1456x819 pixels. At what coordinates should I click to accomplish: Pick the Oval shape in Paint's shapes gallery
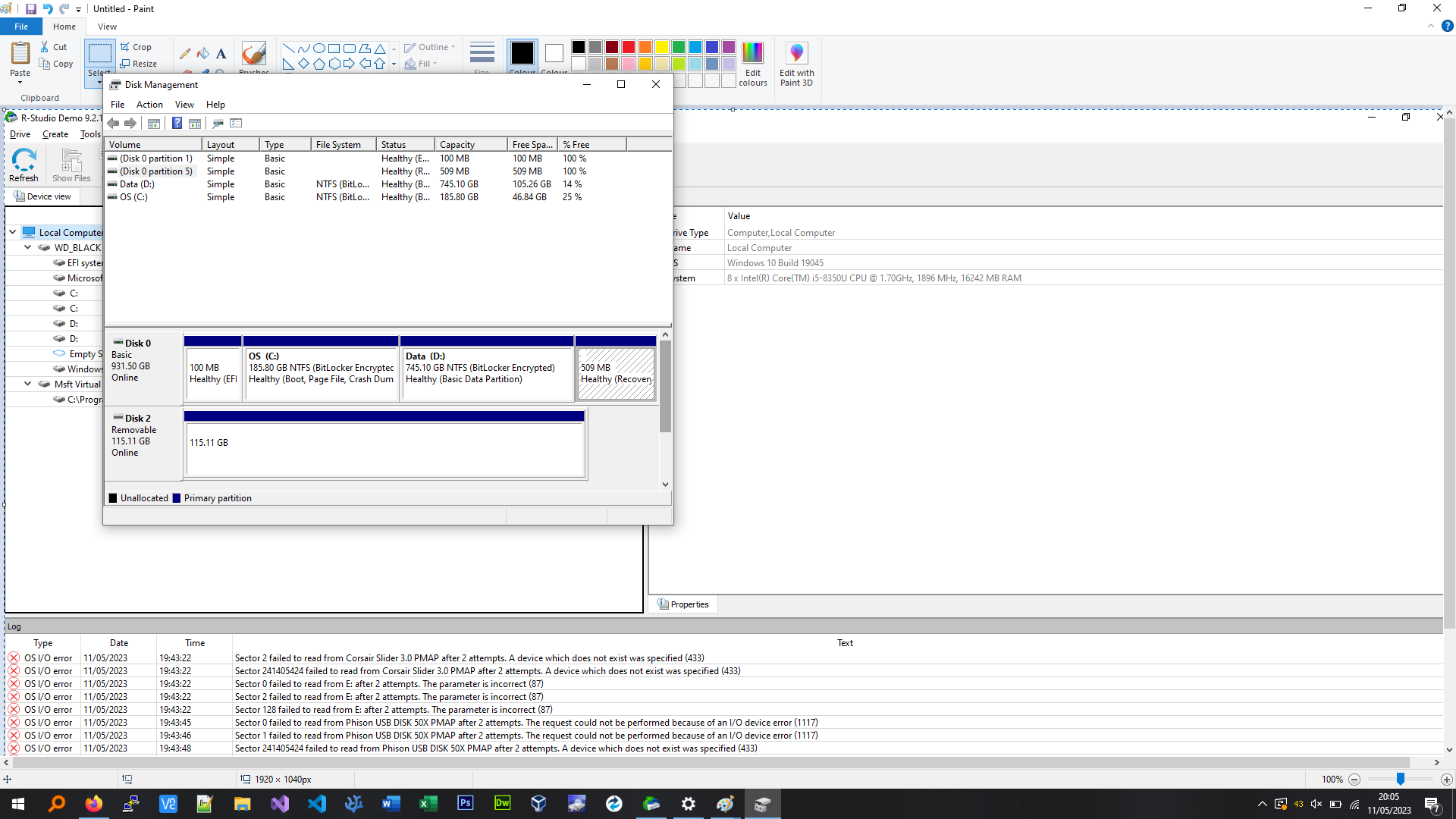tap(319, 48)
